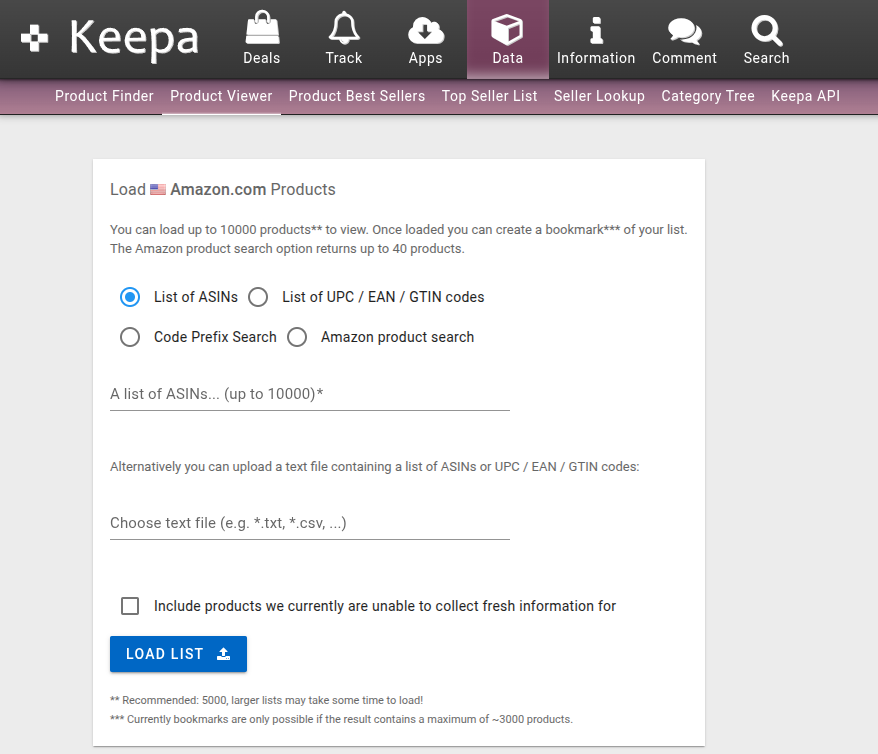Open the Category Tree section
Screen dimensions: 878x754
tap(707, 96)
